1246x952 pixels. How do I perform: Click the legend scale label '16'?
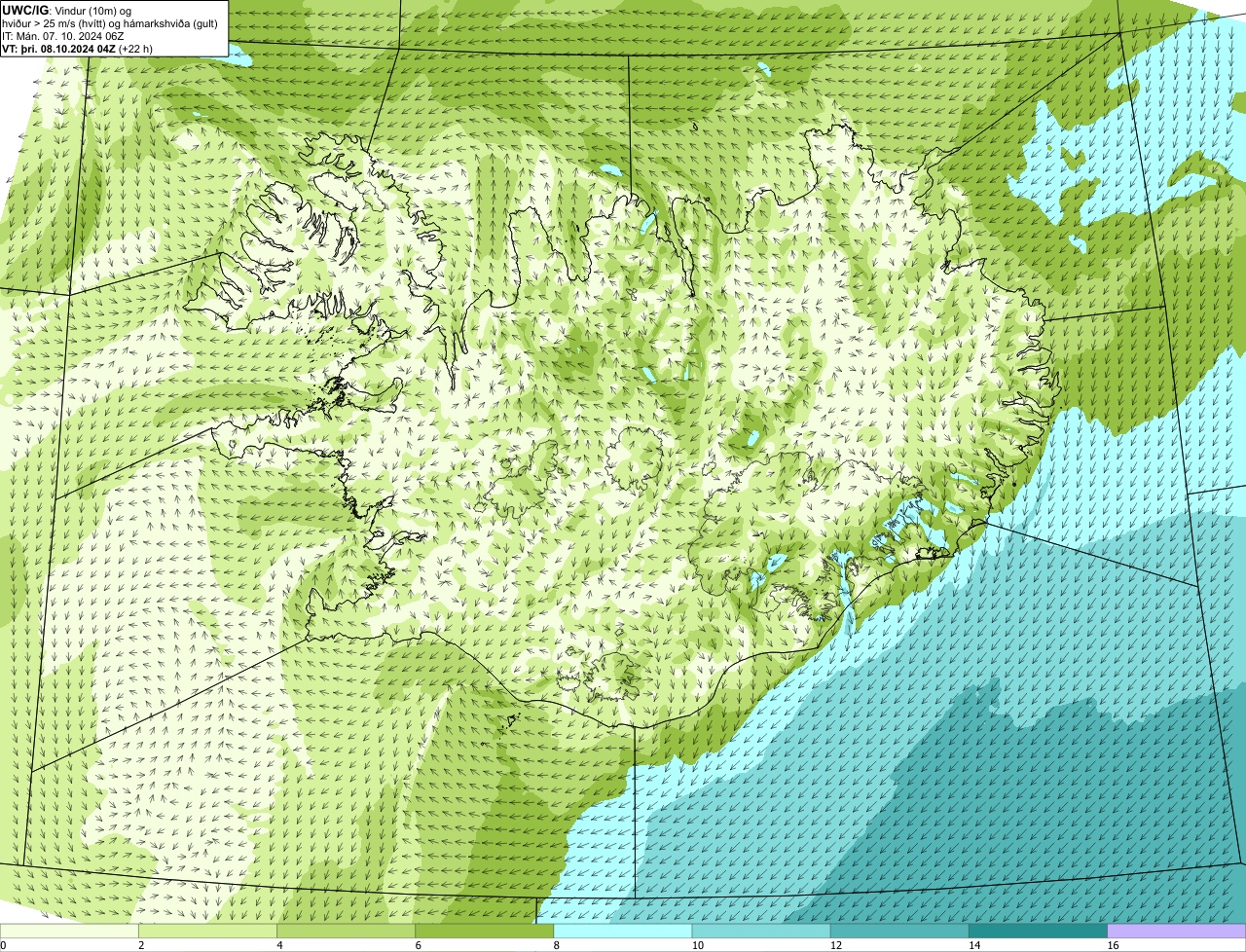1113,945
